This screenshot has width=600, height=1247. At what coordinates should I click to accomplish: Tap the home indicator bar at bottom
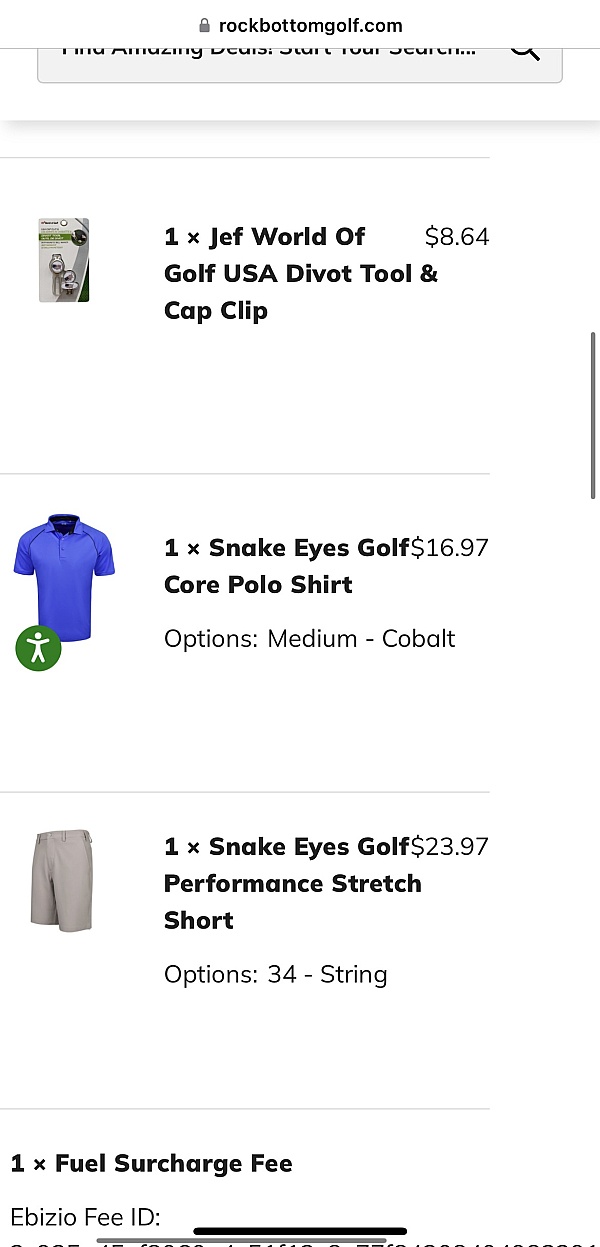tap(300, 1231)
